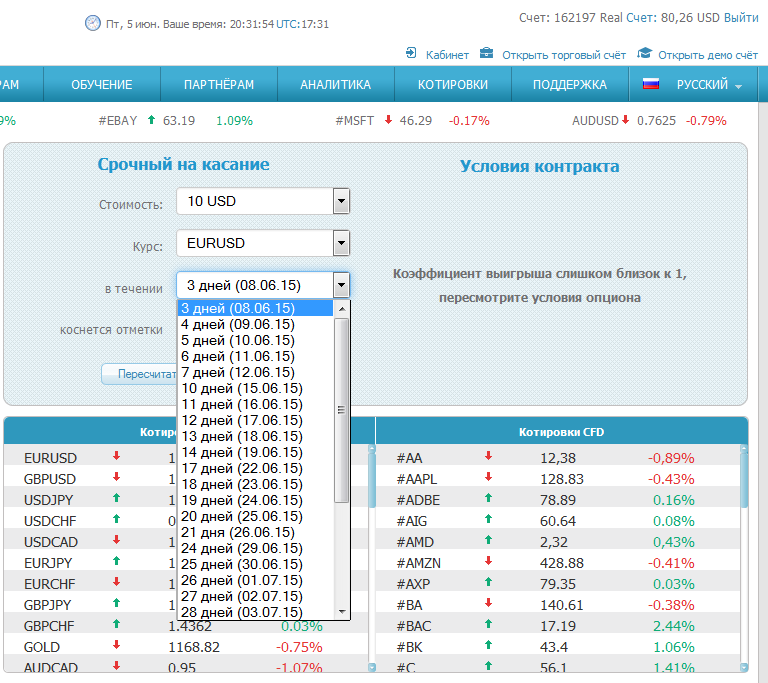Click the Russian flag icon
Viewport: 768px width, 683px height.
(x=651, y=85)
